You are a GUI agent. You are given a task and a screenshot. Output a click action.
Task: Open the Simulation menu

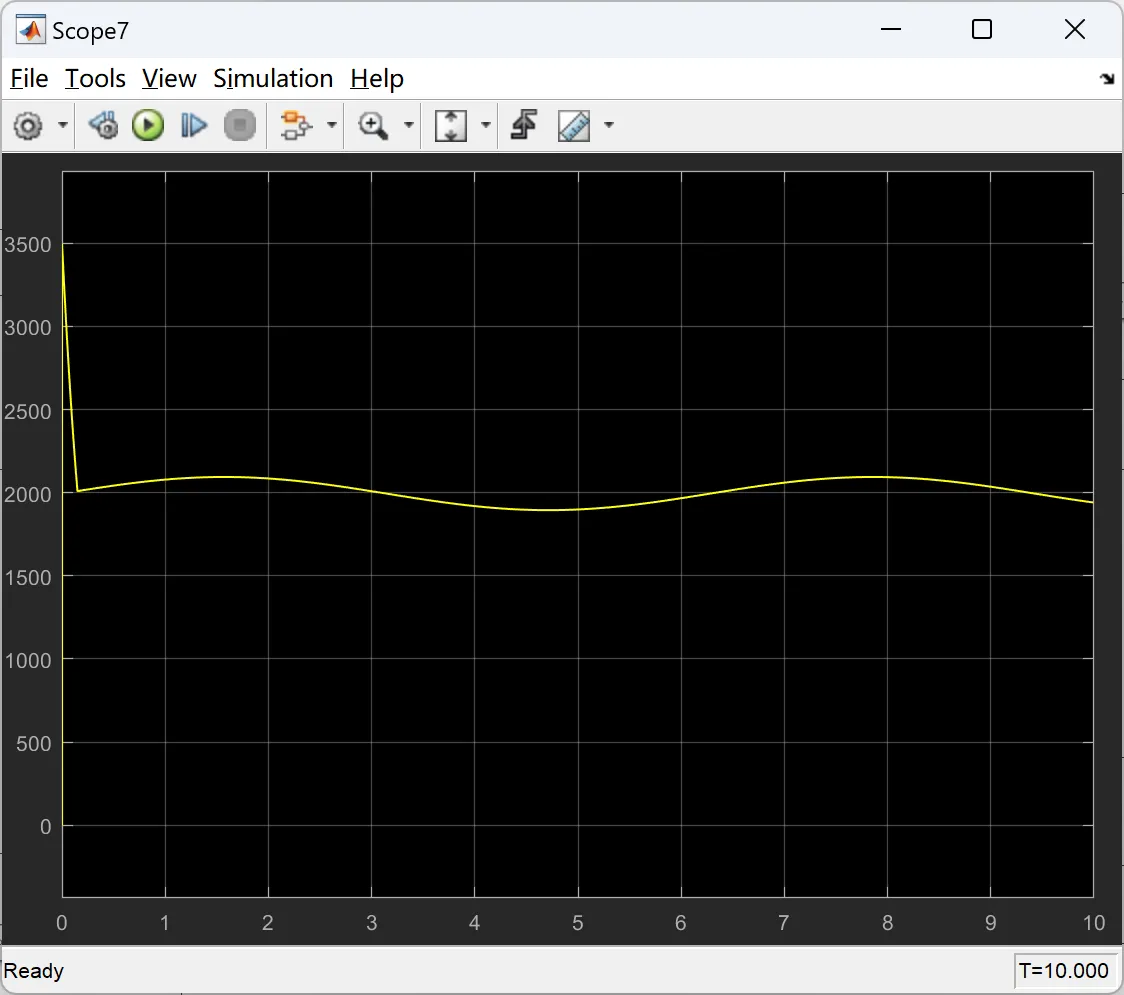pyautogui.click(x=273, y=78)
